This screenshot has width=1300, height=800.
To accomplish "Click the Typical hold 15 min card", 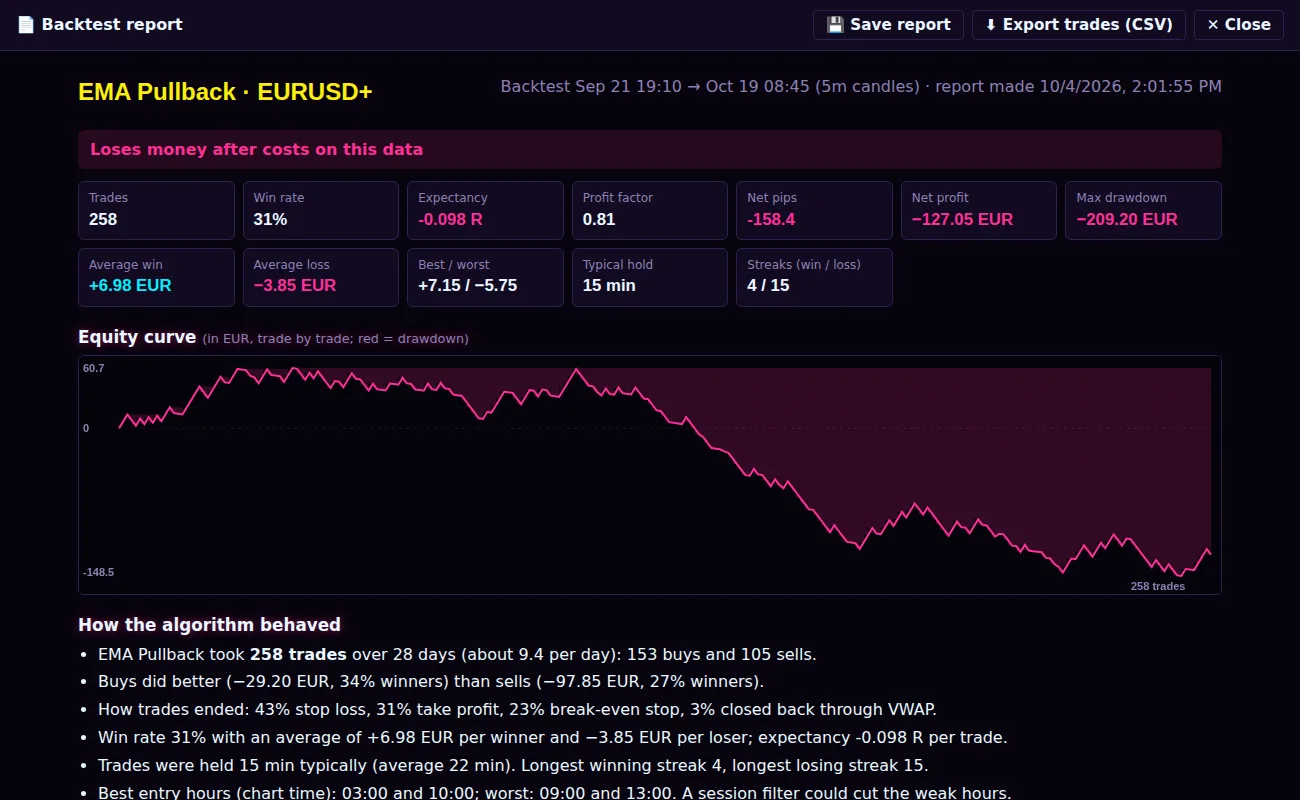I will point(650,277).
